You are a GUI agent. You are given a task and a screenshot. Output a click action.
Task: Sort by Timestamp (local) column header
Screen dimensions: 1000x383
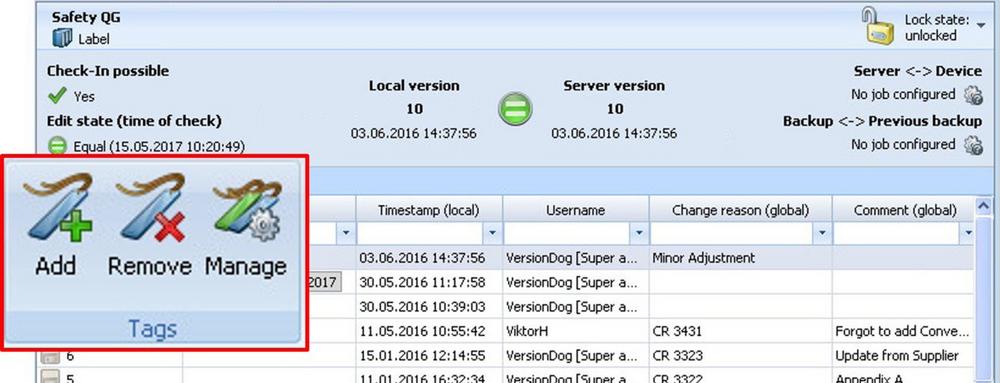(x=429, y=209)
